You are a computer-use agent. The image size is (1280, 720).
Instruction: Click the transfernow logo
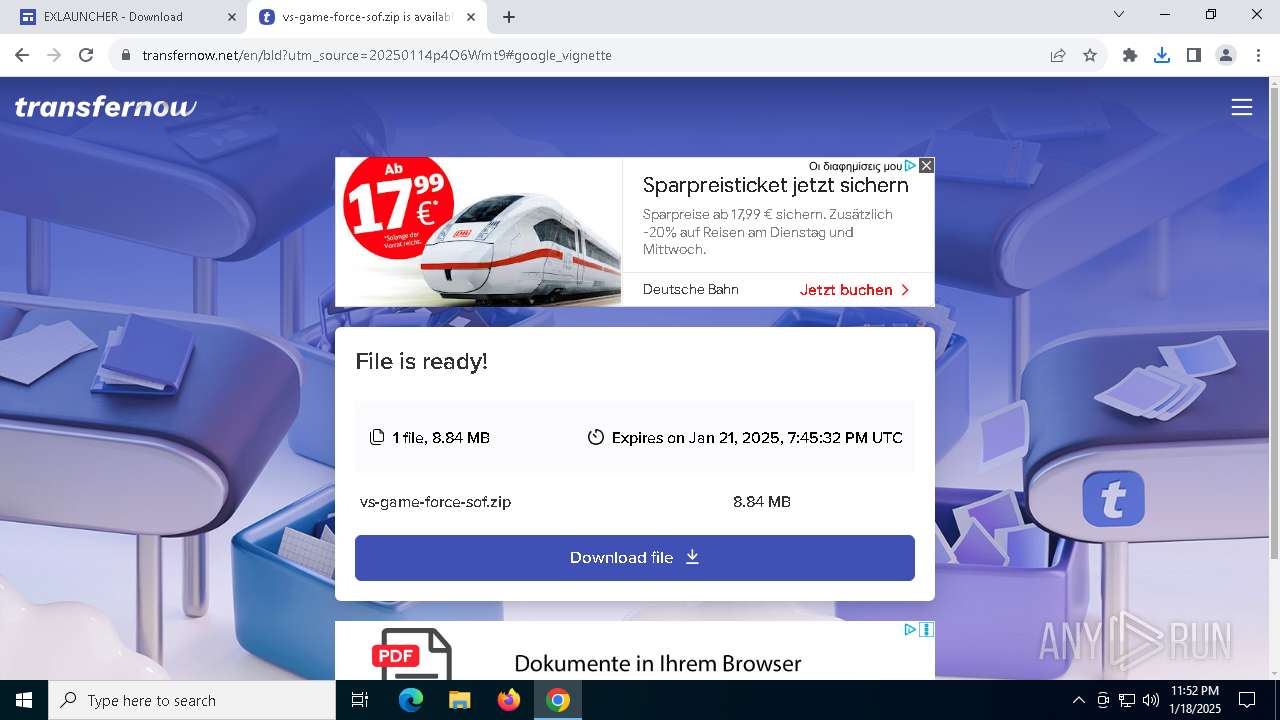[106, 107]
